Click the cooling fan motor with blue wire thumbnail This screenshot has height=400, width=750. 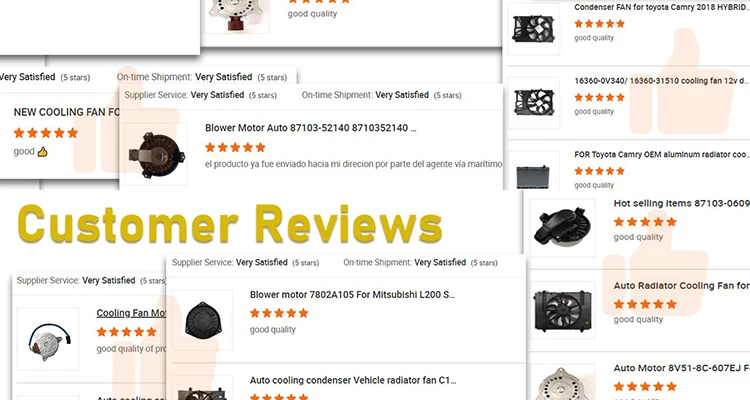point(48,339)
